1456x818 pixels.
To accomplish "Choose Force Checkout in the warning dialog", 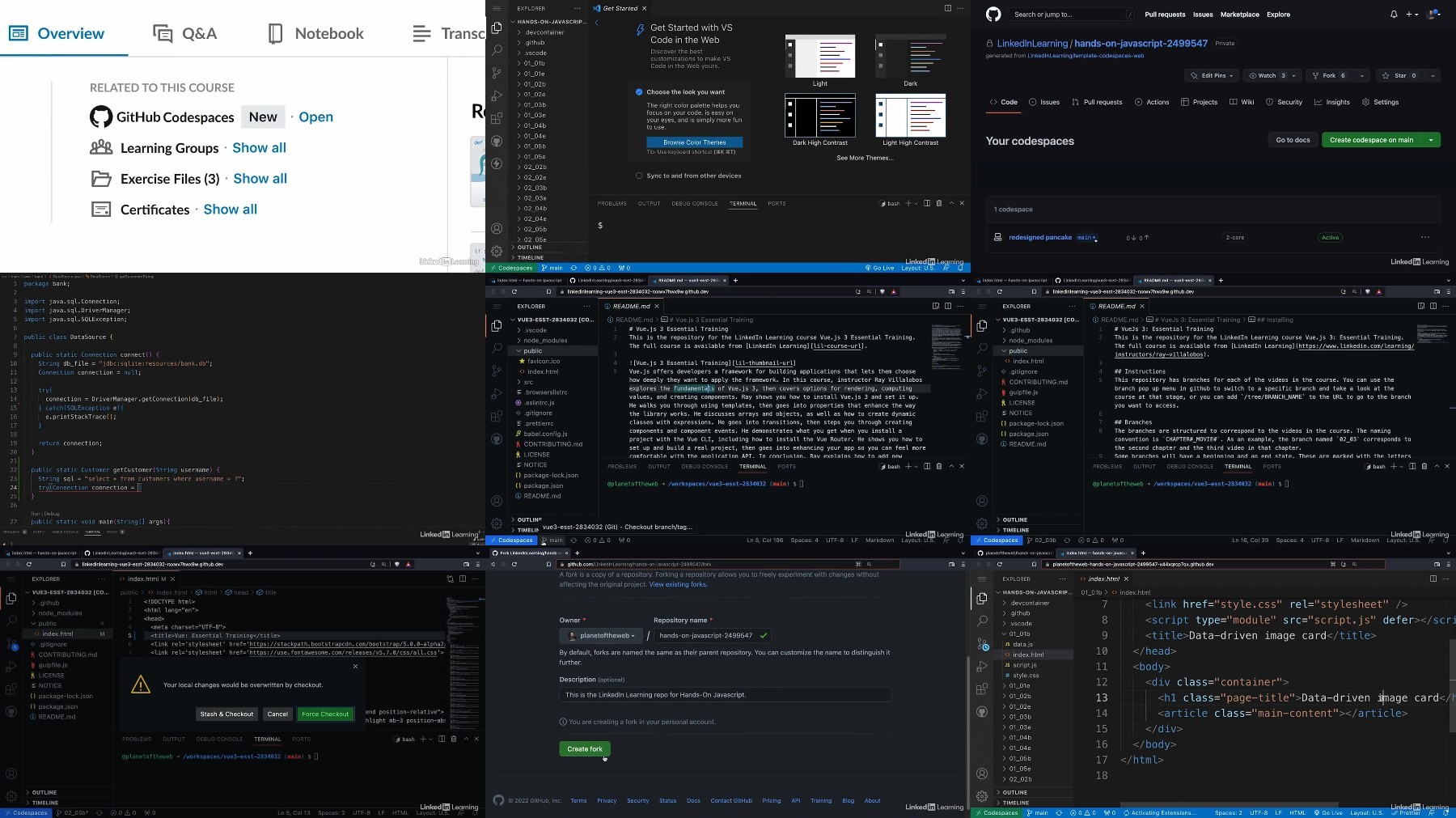I will tap(325, 714).
